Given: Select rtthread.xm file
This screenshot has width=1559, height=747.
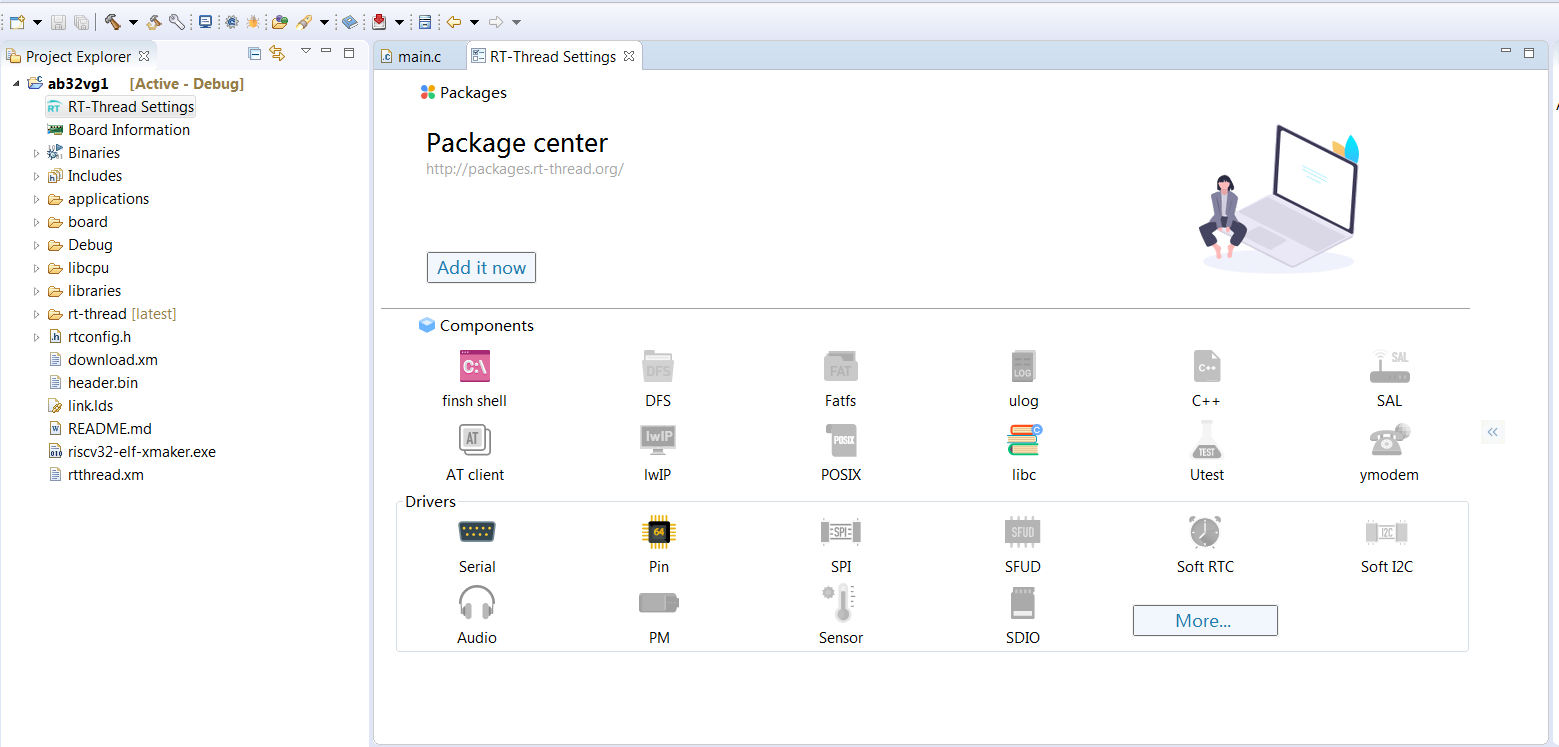Looking at the screenshot, I should tap(96, 475).
